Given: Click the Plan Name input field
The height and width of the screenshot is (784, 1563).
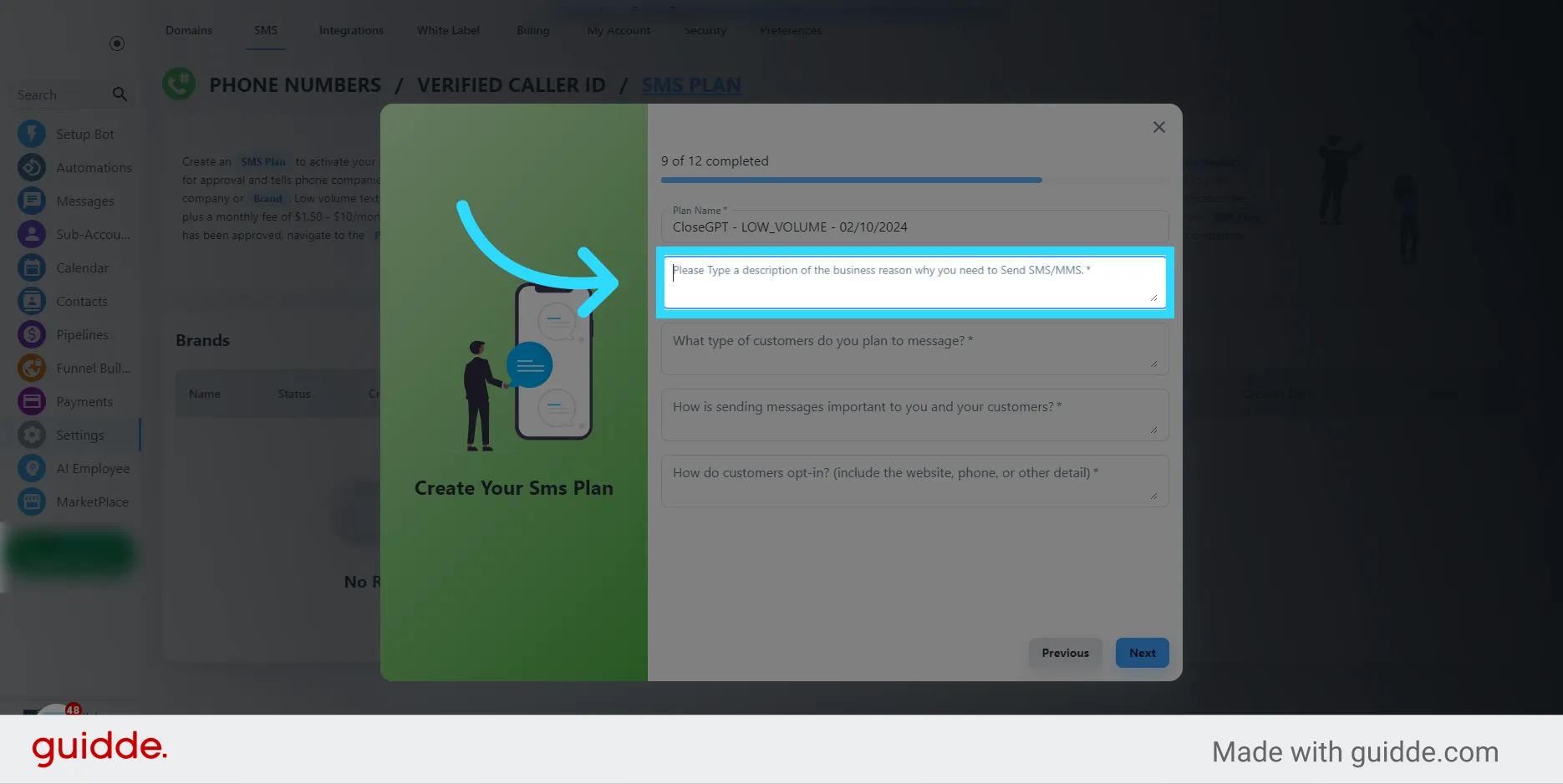Looking at the screenshot, I should point(914,227).
